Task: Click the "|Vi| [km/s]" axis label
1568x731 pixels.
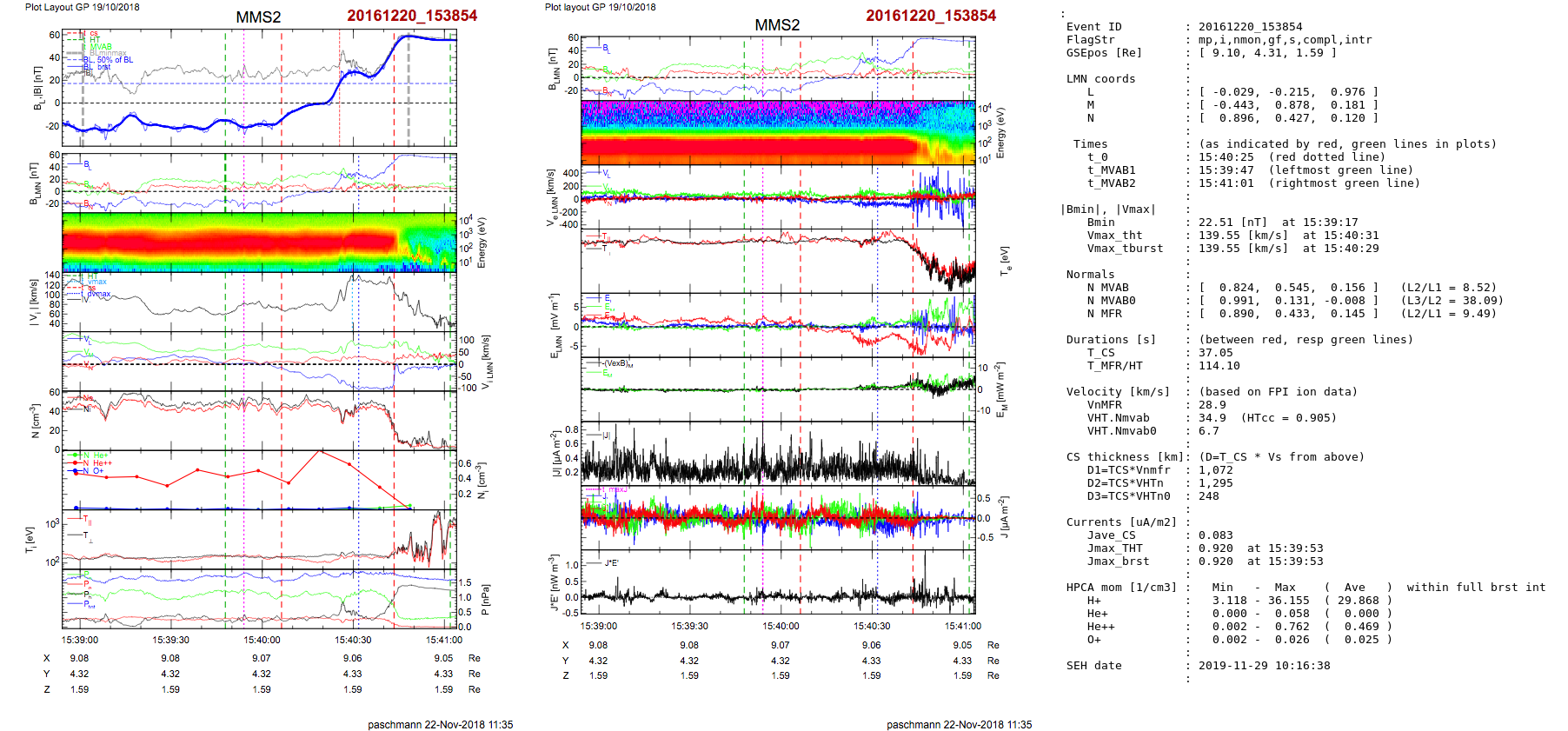Action: coord(34,302)
